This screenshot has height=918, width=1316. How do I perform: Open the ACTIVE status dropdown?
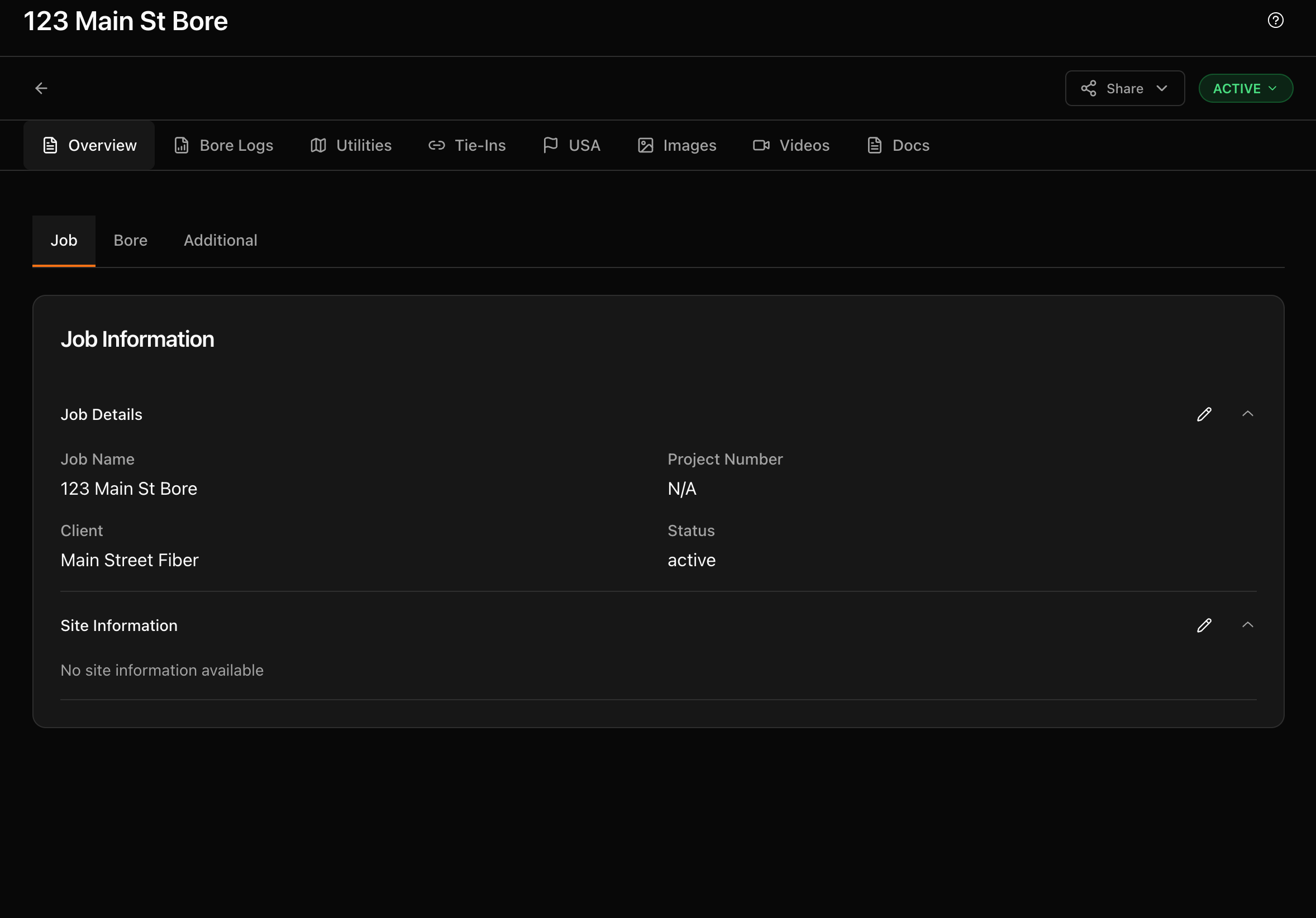(1245, 88)
